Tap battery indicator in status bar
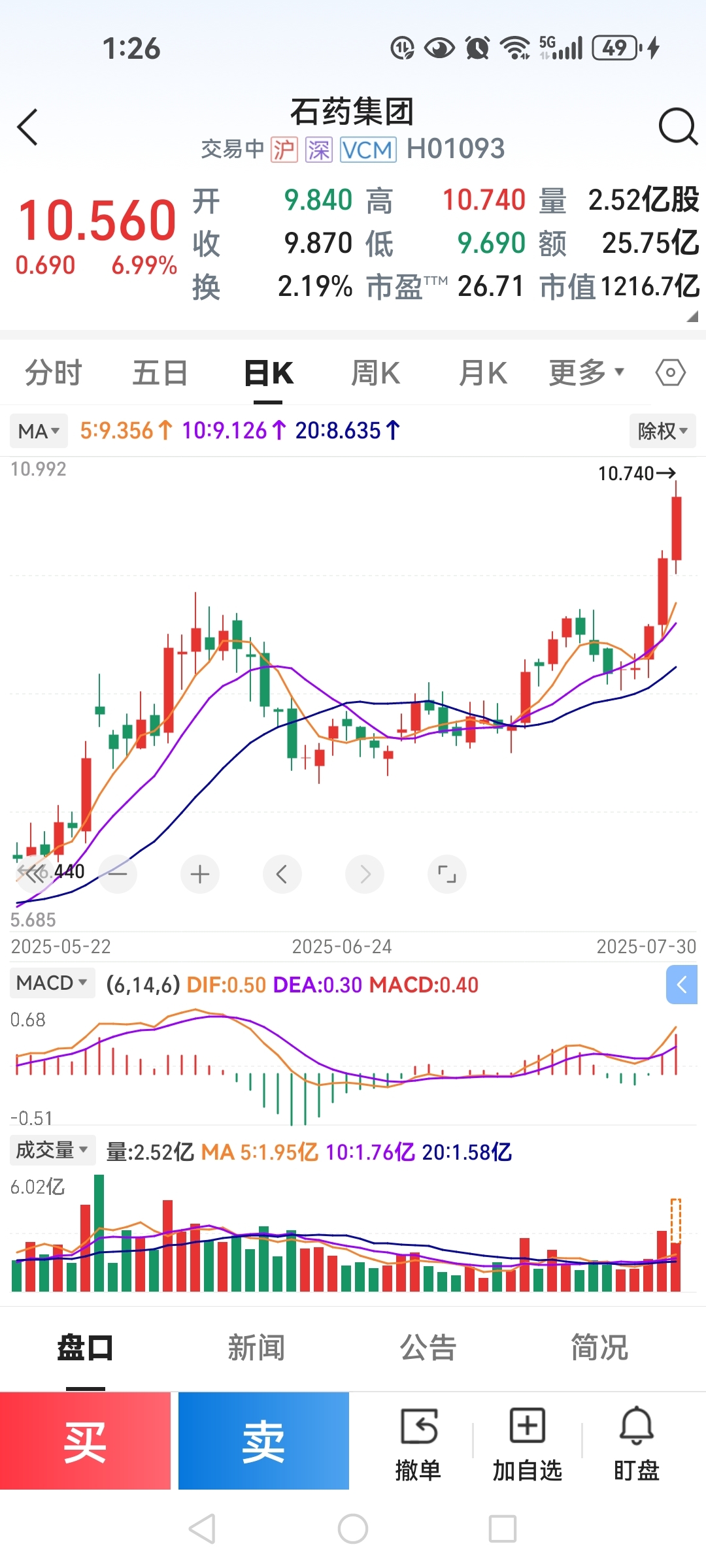Screen dimensions: 706x1568 (617, 48)
